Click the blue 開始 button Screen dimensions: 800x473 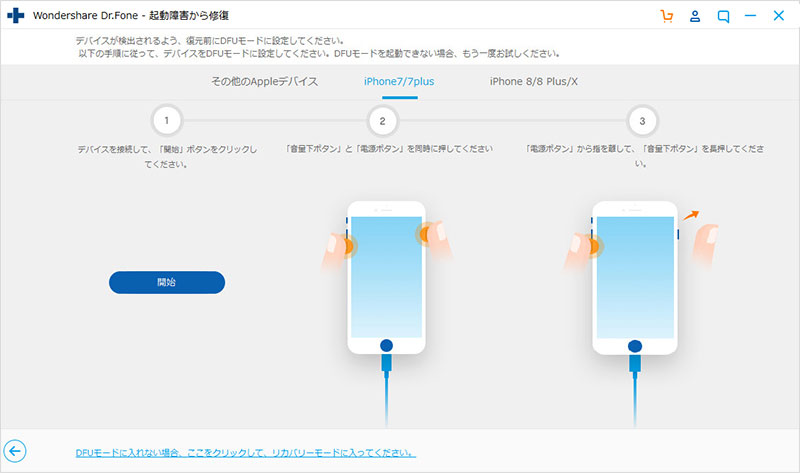tap(167, 282)
